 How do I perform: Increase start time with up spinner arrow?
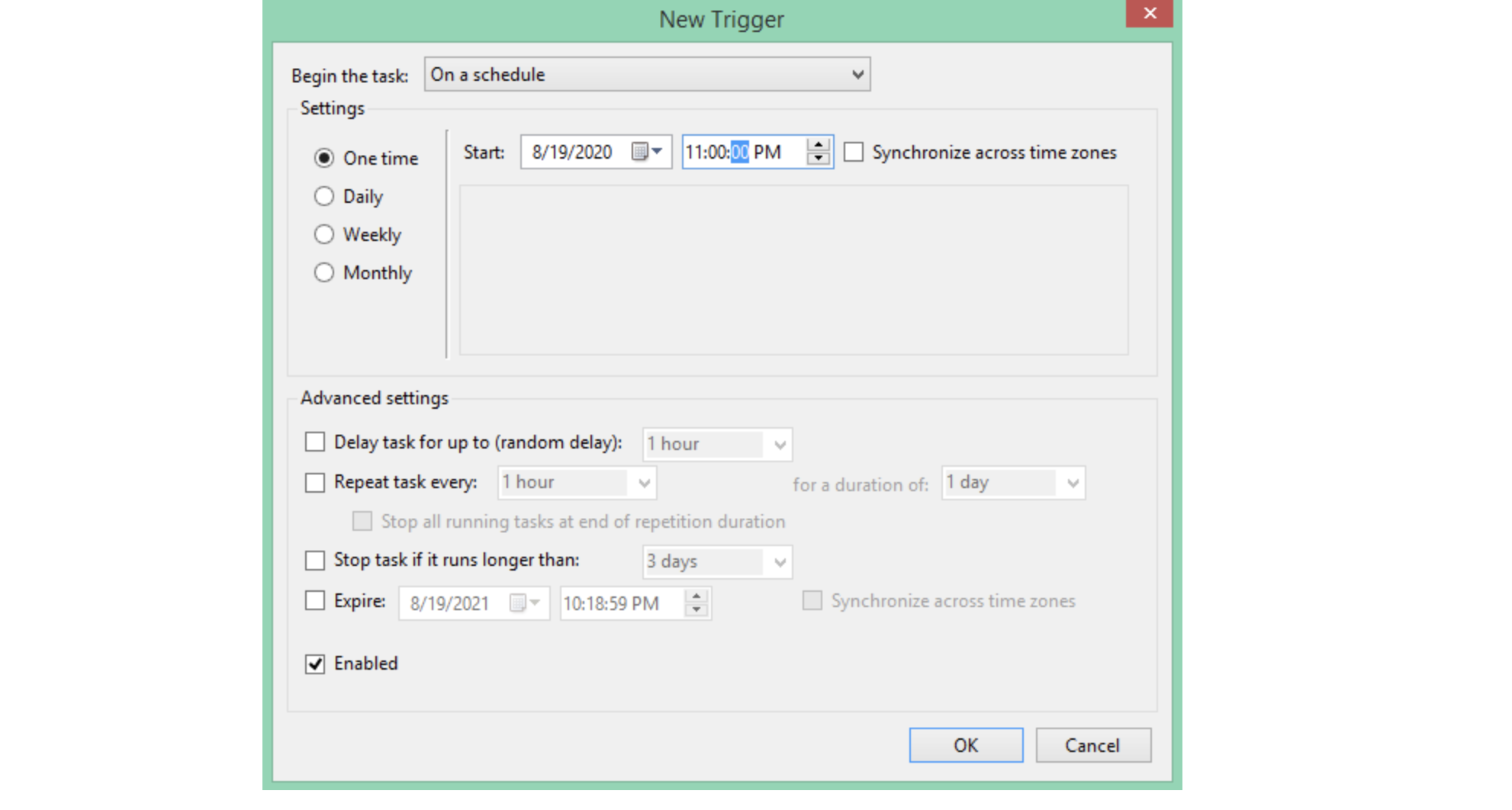pyautogui.click(x=818, y=145)
